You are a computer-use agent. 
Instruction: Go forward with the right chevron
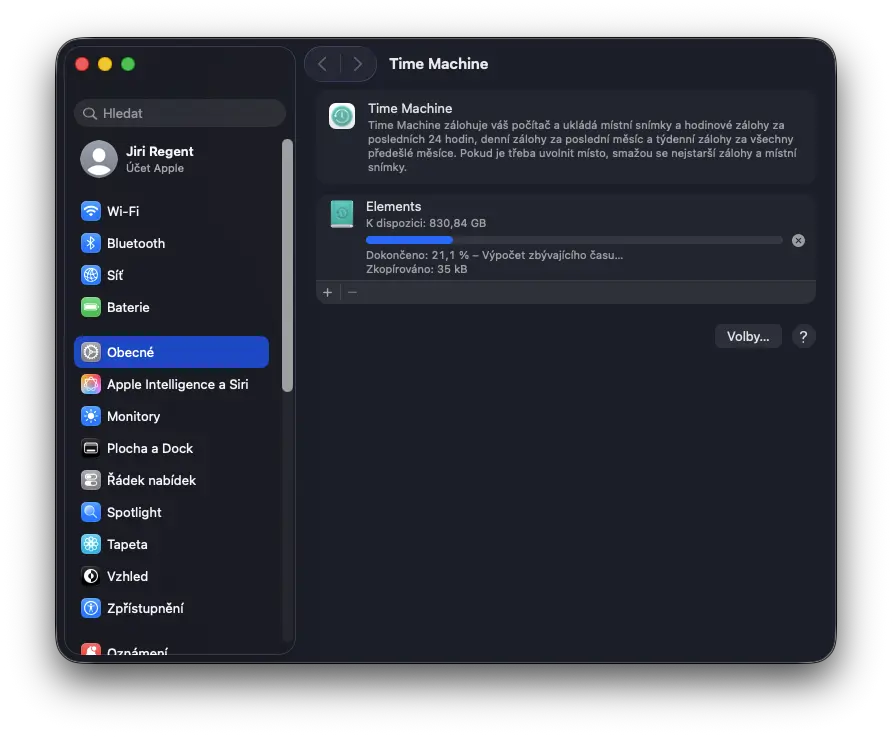[x=358, y=64]
